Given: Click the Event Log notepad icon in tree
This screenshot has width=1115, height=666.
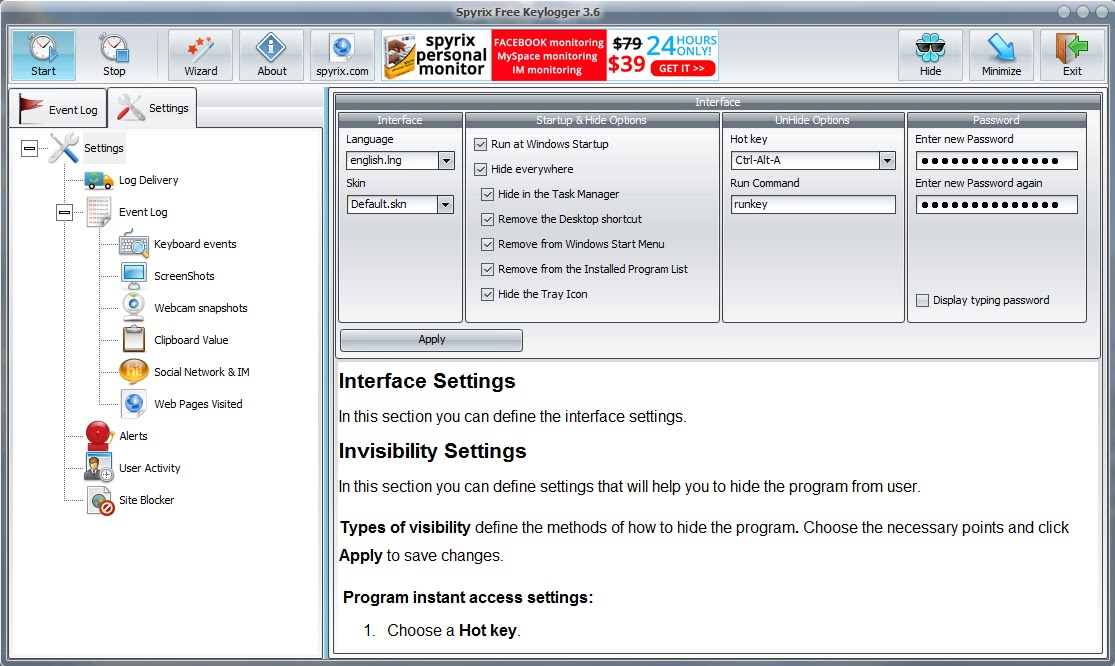Looking at the screenshot, I should [98, 212].
